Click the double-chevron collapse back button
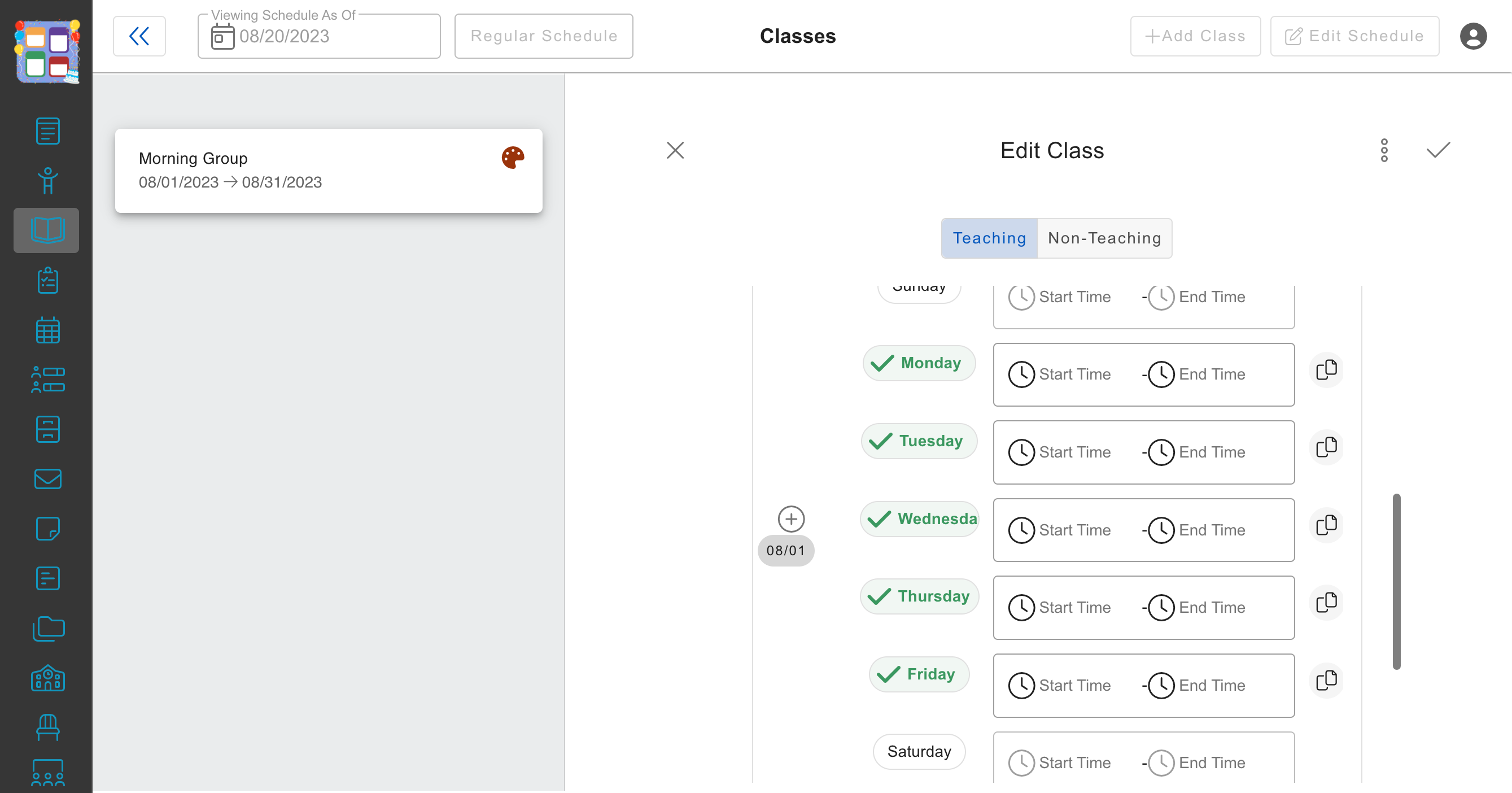Screen dimensions: 1512x793 coord(139,36)
